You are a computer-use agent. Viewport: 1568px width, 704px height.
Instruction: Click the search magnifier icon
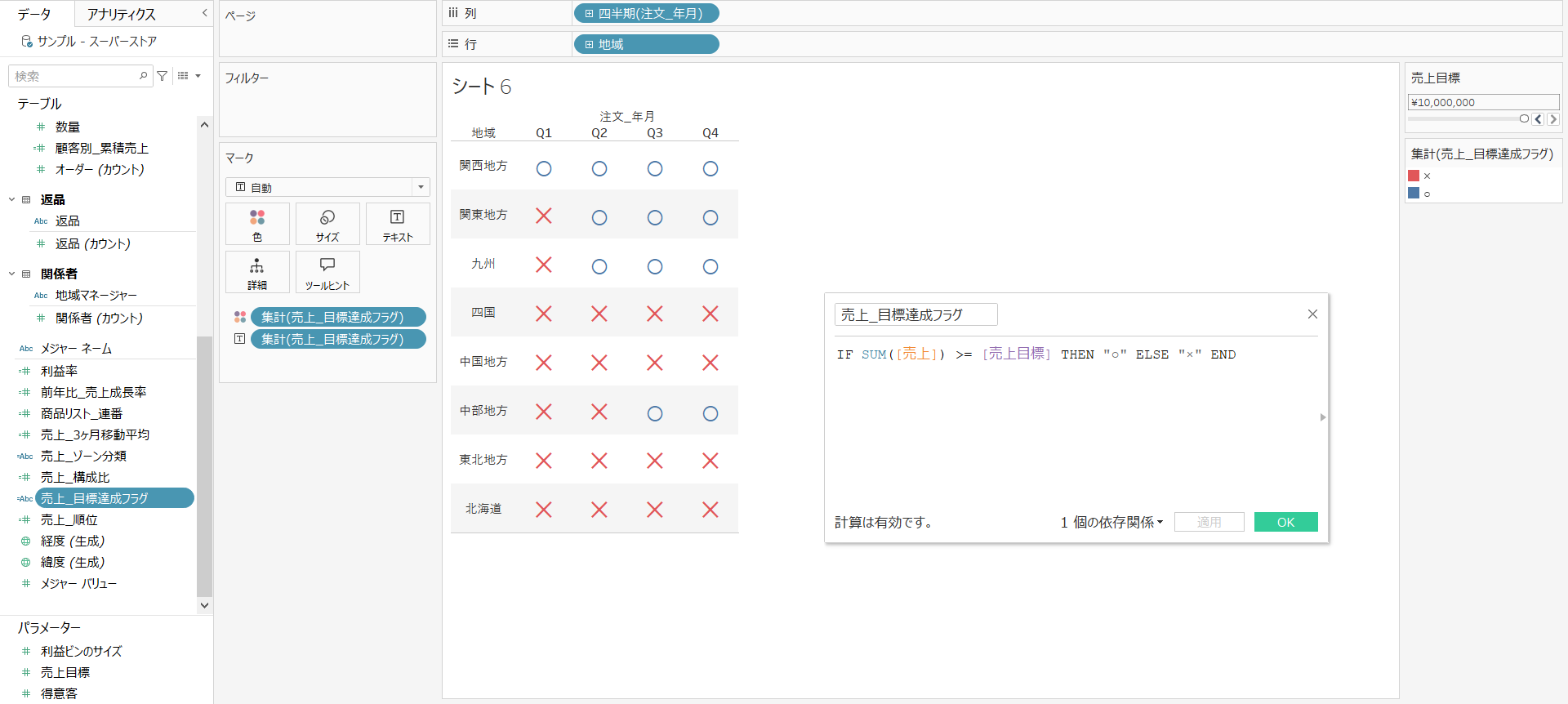pos(144,76)
